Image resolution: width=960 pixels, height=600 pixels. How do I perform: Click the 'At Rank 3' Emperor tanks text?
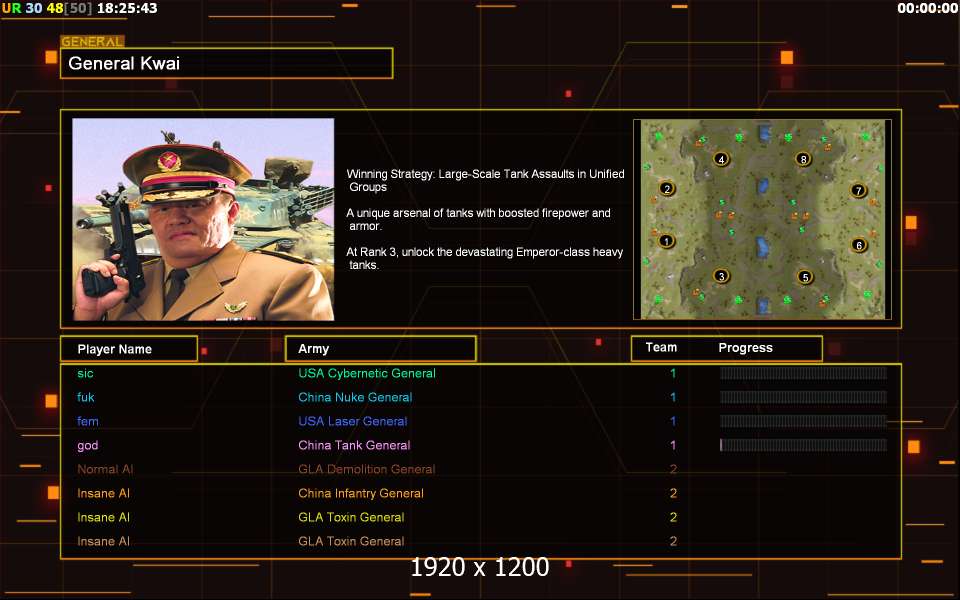[x=484, y=258]
